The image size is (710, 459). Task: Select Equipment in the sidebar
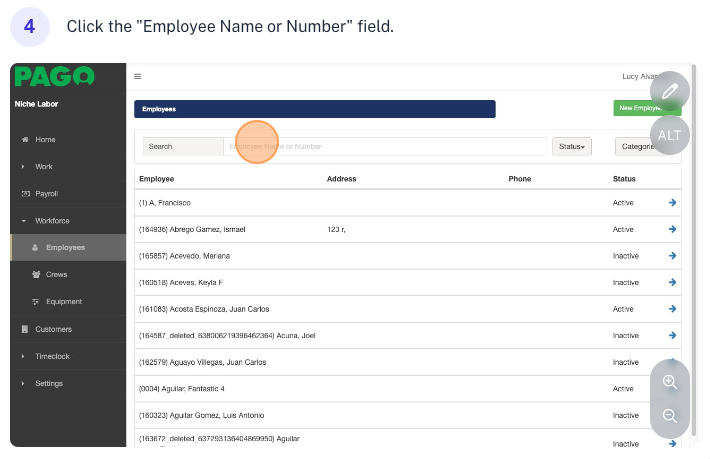[x=63, y=301]
